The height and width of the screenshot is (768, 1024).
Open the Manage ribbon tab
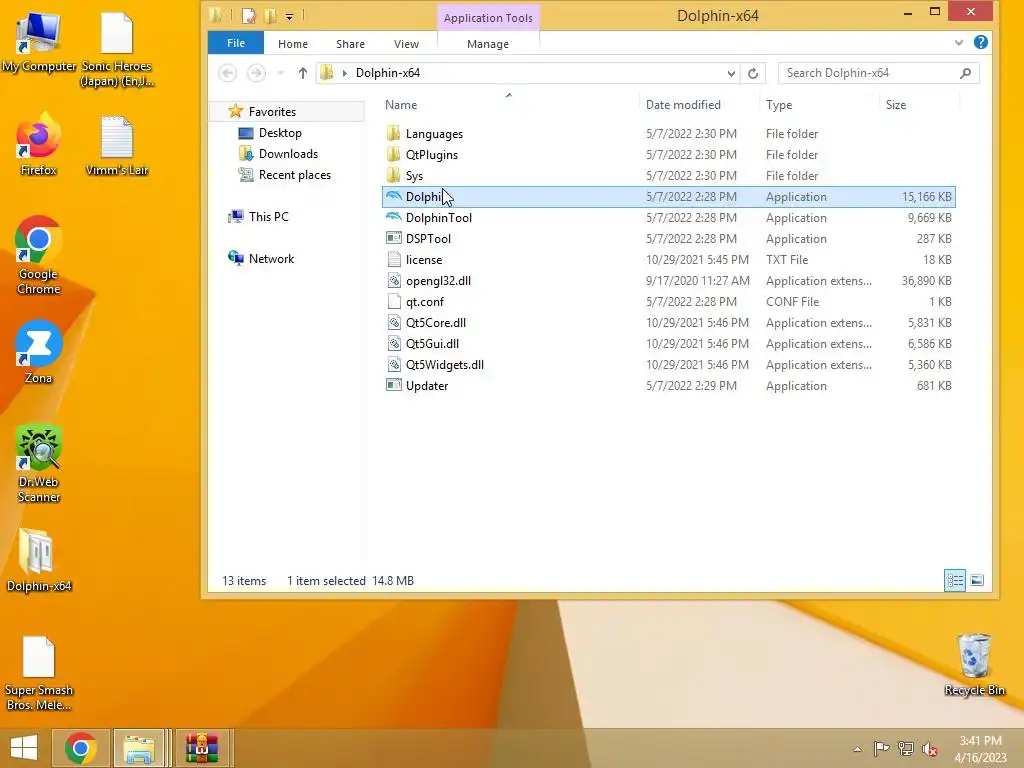tap(488, 44)
